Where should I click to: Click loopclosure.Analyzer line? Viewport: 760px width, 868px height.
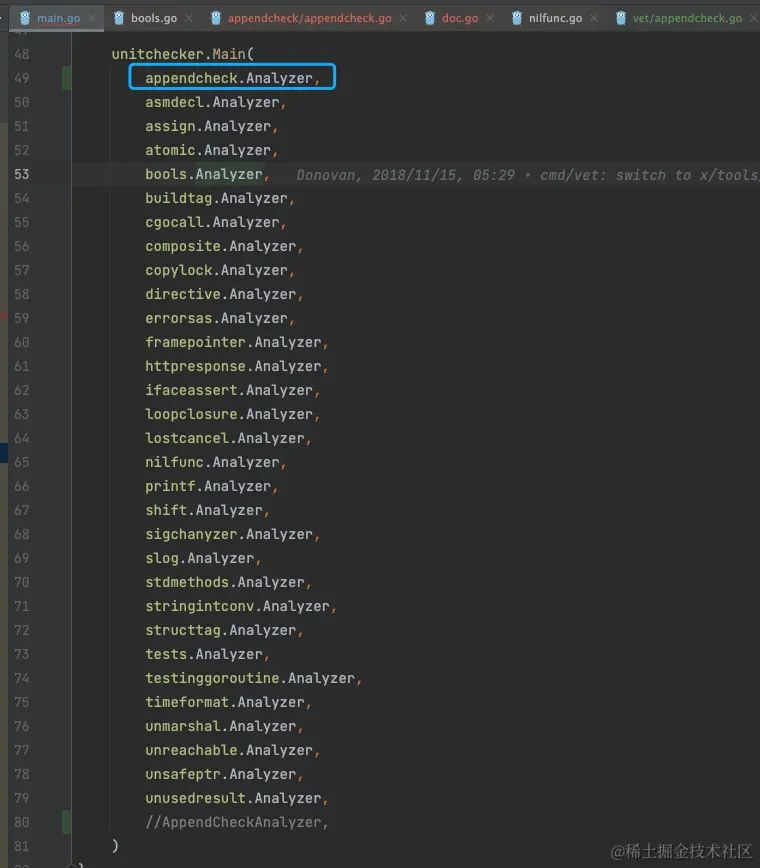(x=232, y=414)
